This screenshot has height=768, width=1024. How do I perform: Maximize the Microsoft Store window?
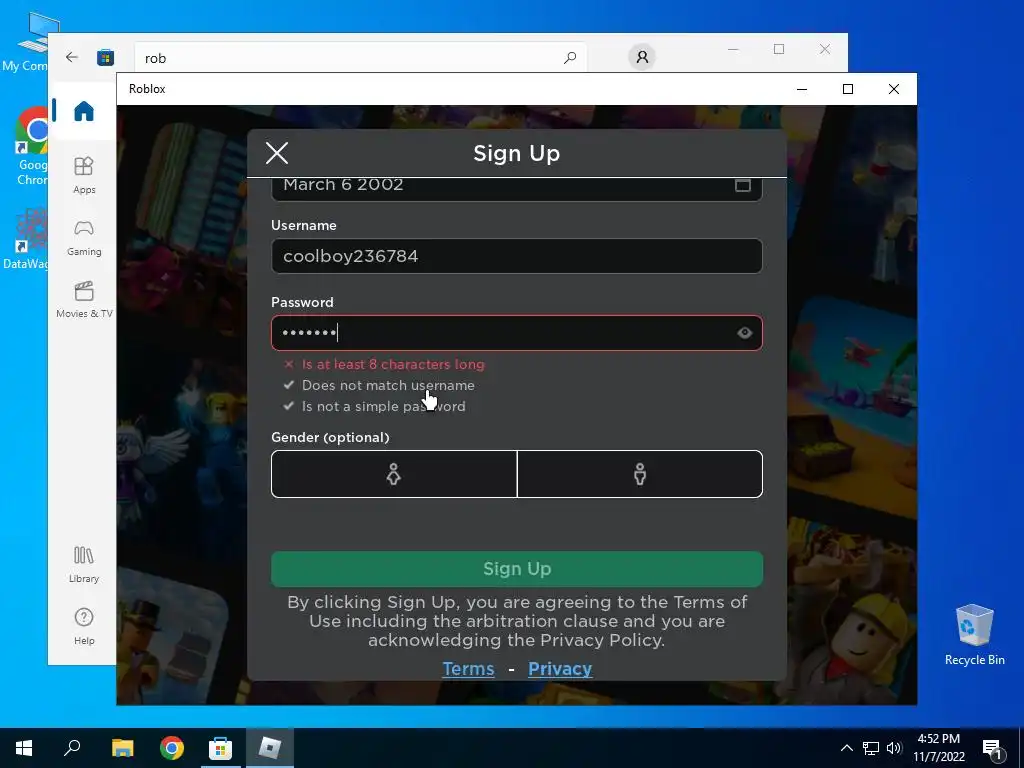(x=778, y=49)
